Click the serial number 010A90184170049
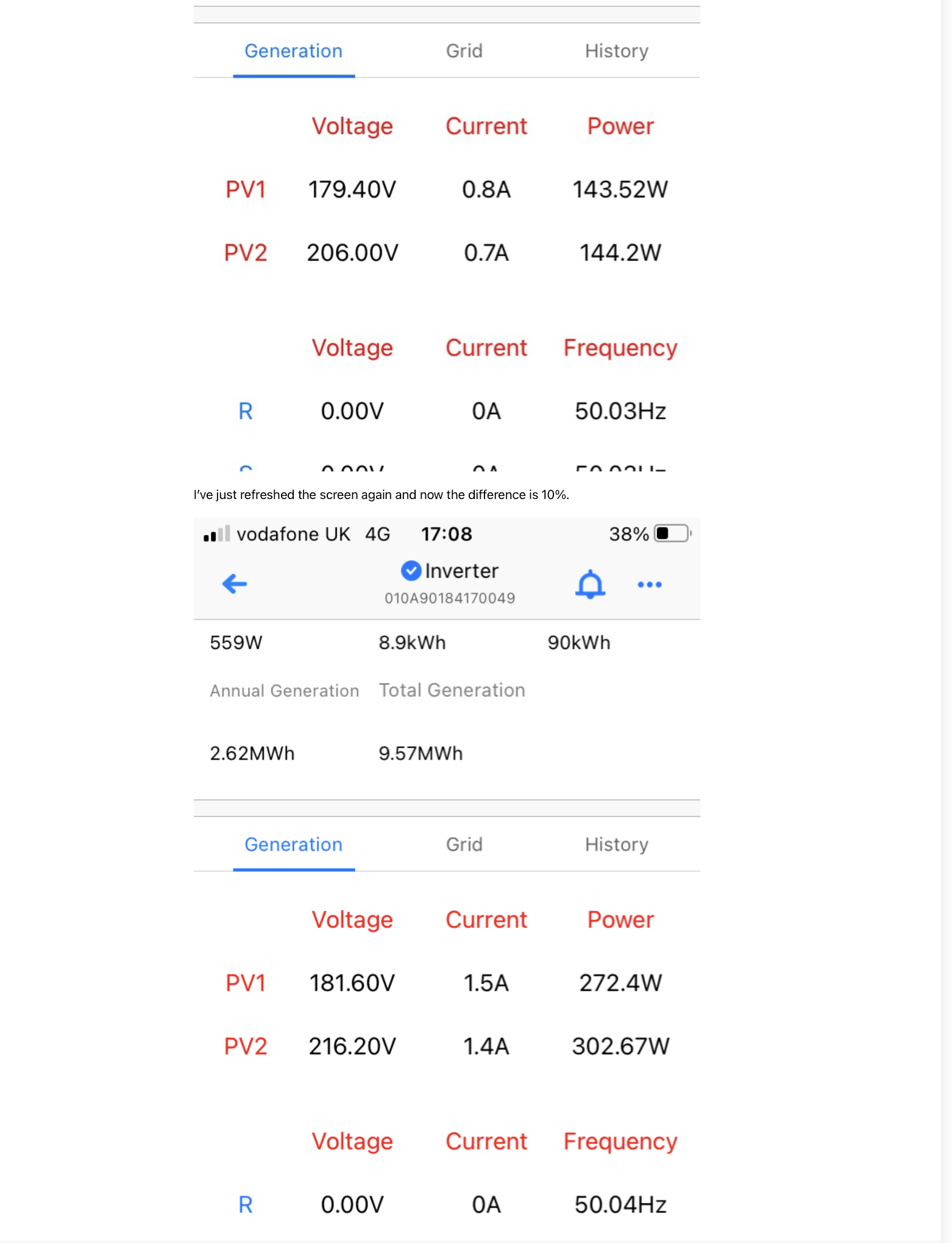 click(450, 598)
